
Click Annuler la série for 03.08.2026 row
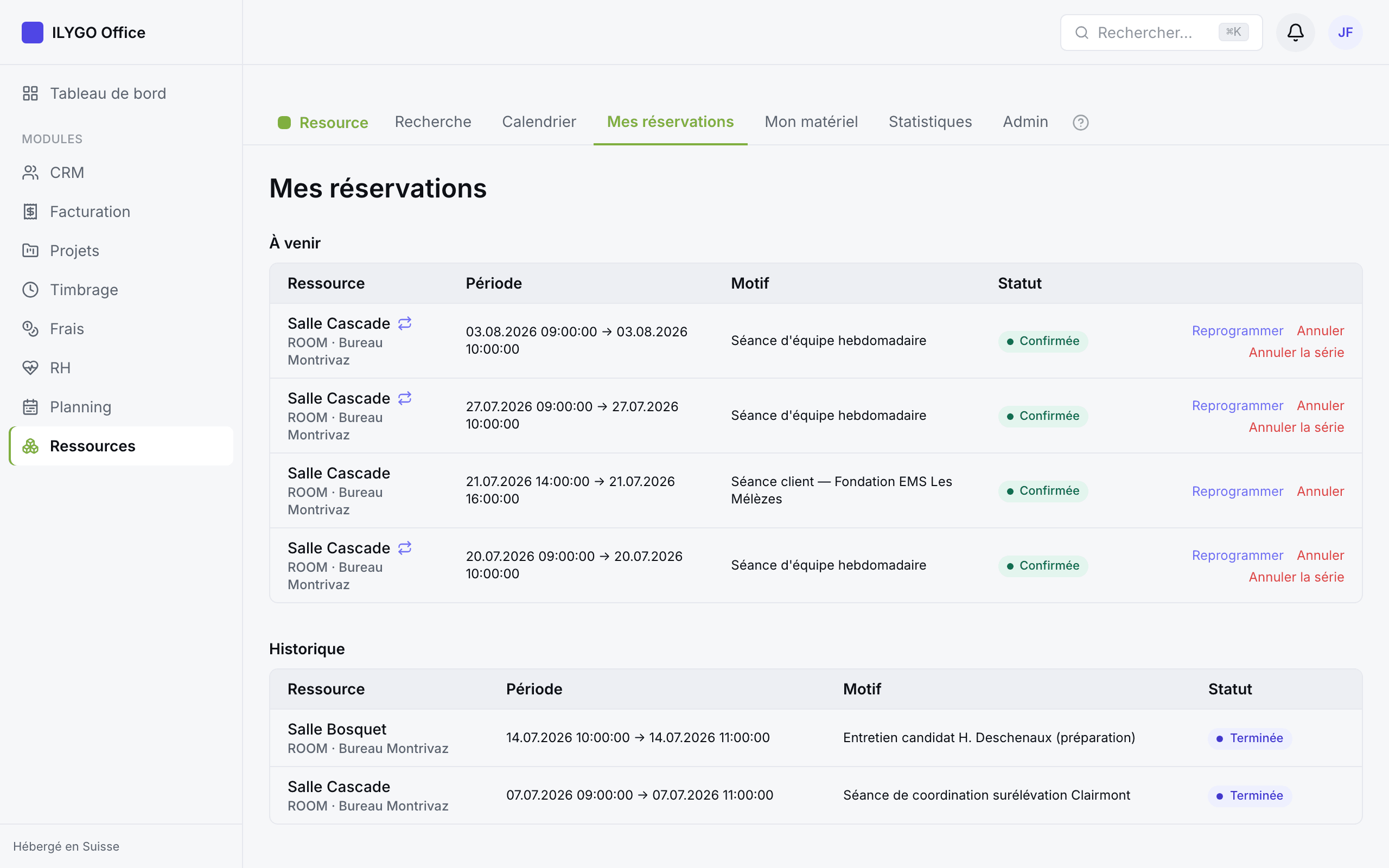coord(1296,353)
